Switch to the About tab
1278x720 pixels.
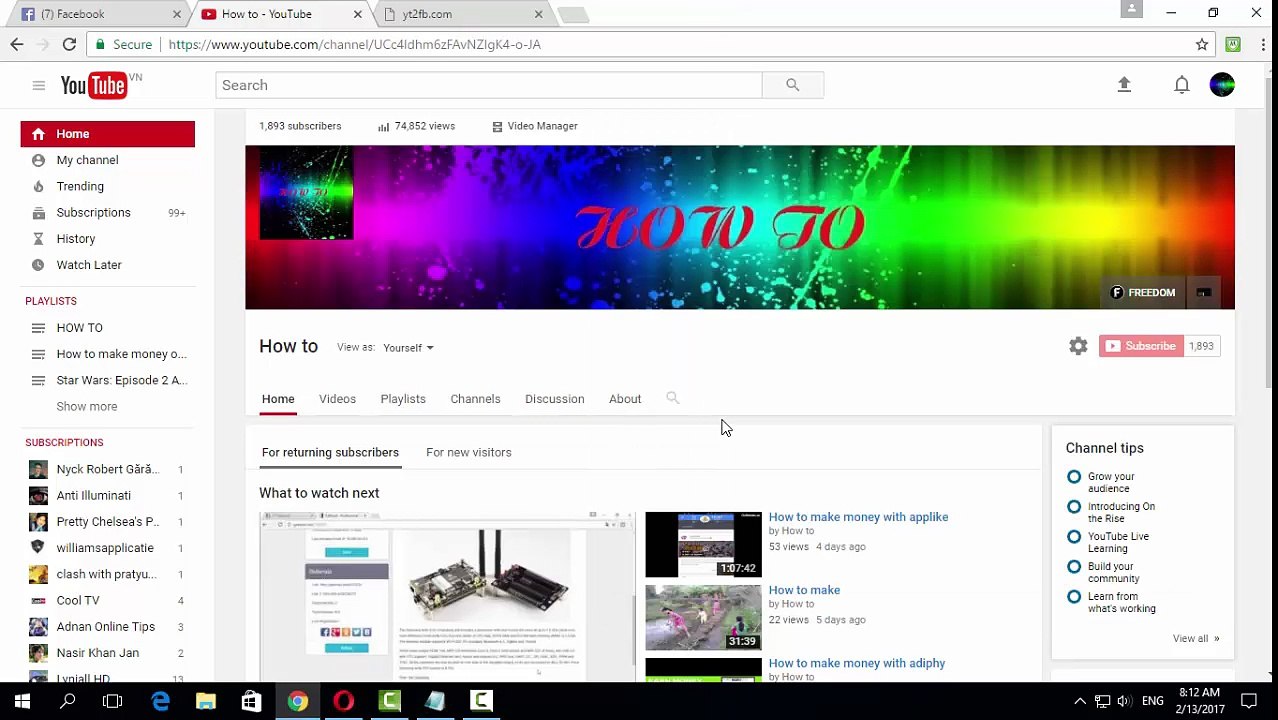[x=625, y=399]
